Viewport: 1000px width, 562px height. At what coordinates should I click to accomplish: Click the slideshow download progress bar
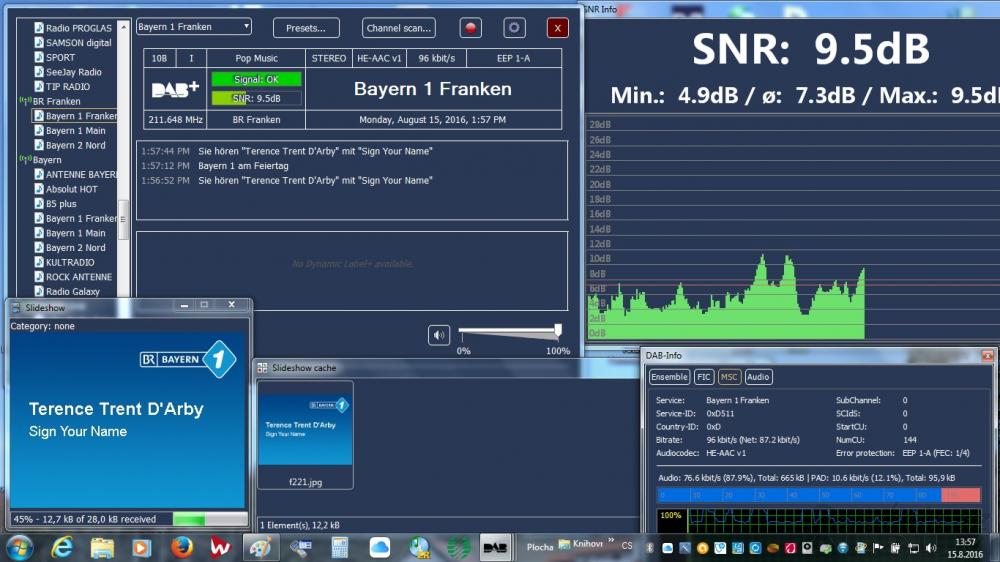(210, 519)
